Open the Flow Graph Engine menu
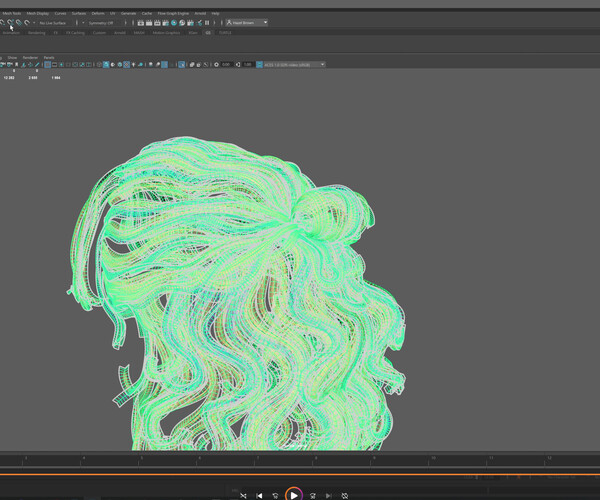The image size is (600, 500). (x=171, y=13)
